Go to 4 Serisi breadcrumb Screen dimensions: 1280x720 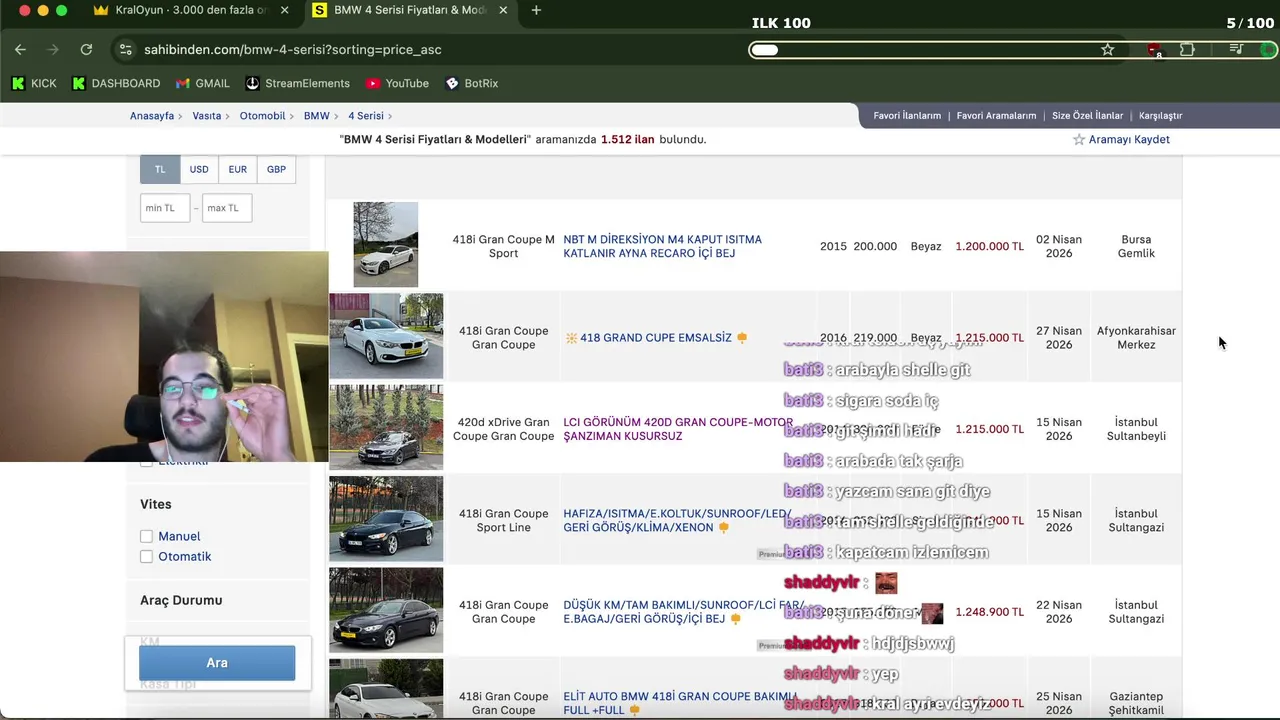click(366, 116)
